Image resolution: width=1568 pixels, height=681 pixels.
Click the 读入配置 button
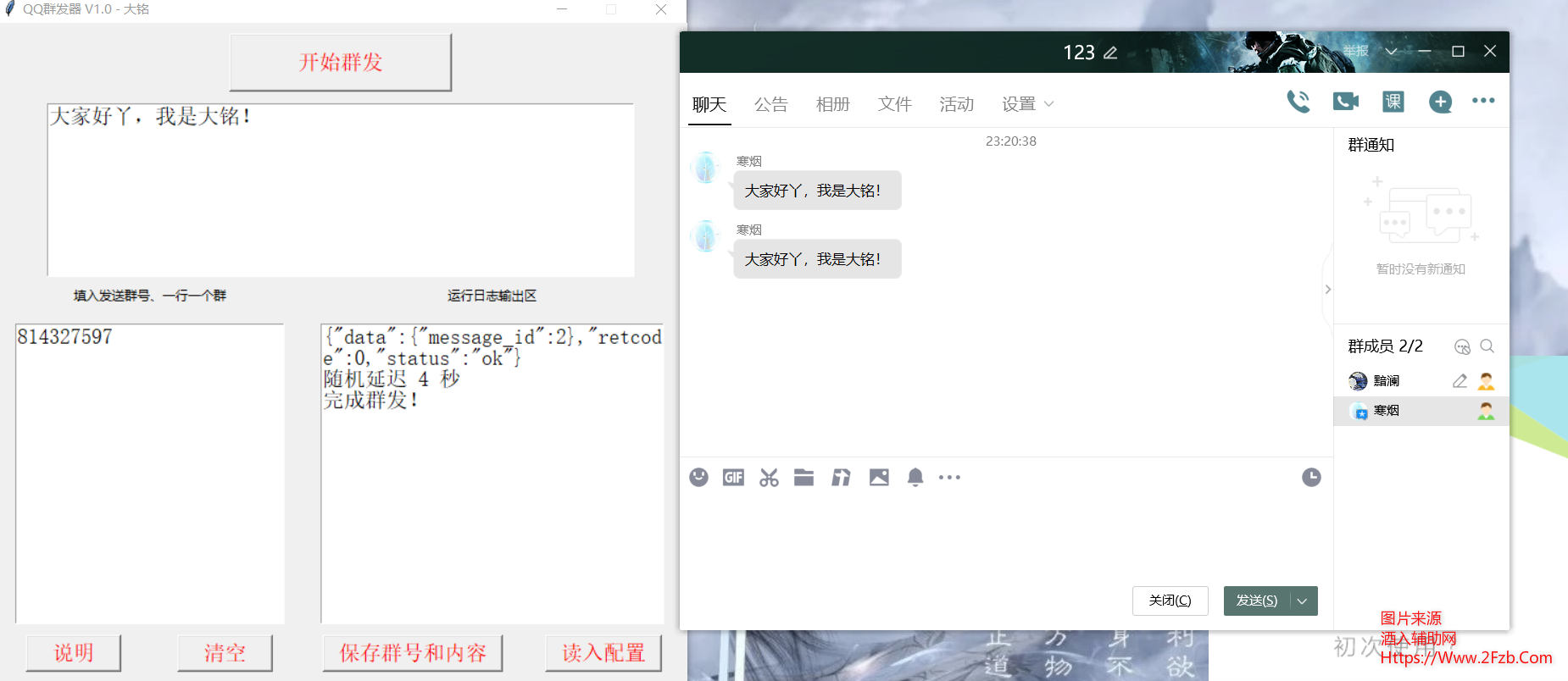(x=603, y=653)
